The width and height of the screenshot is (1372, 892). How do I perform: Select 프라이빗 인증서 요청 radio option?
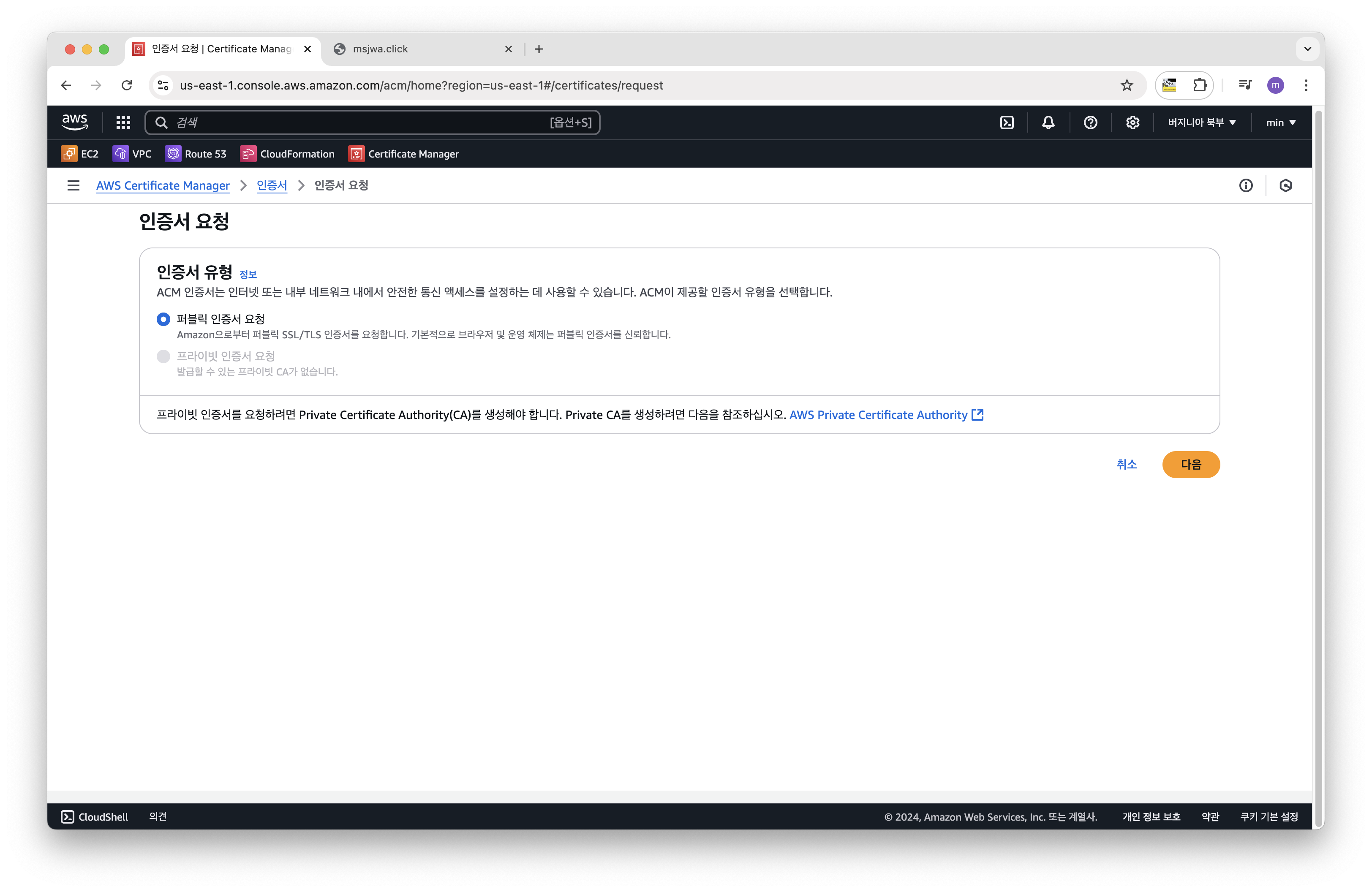(164, 356)
